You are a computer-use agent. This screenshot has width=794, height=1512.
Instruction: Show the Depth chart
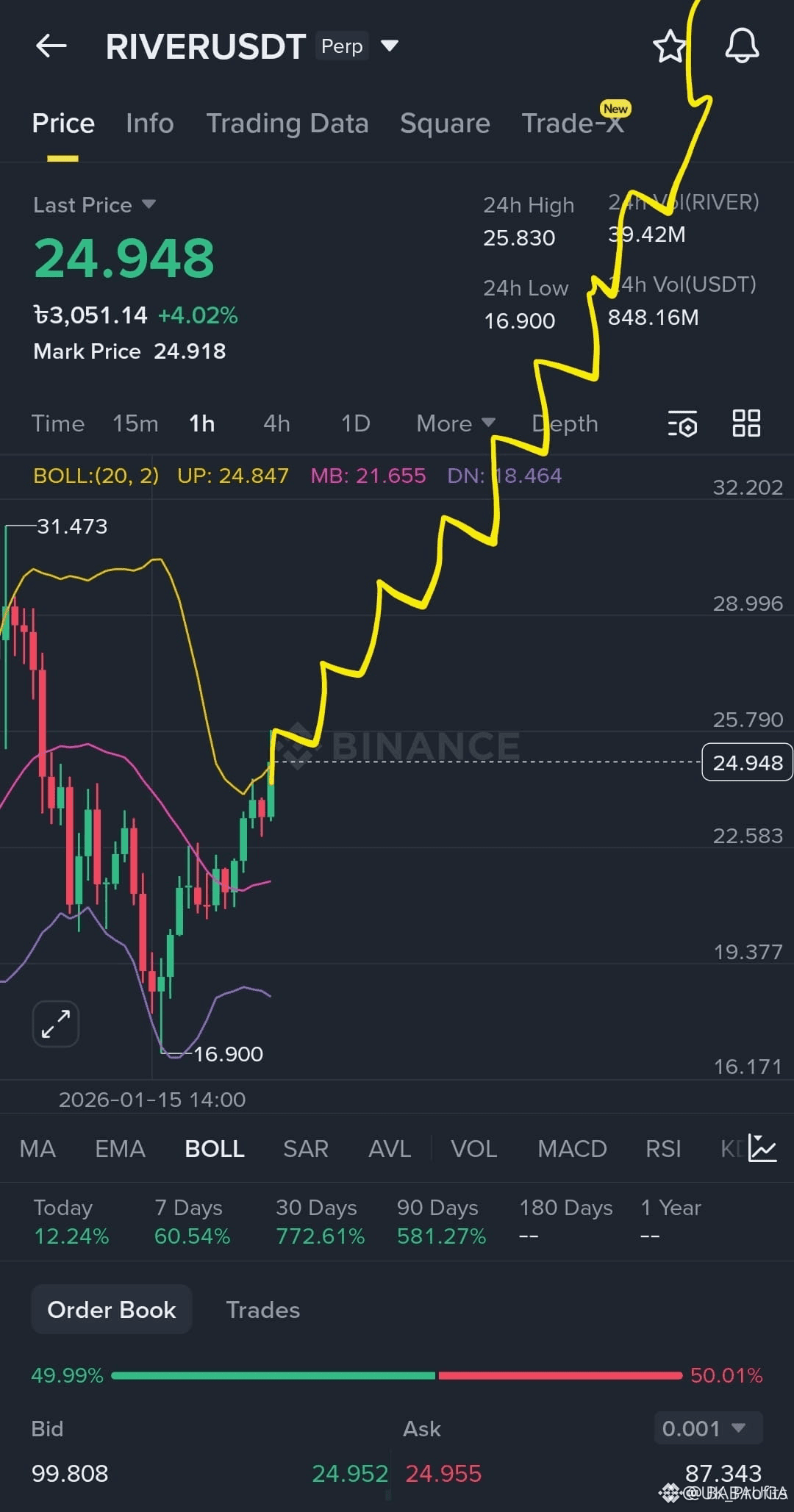point(565,423)
